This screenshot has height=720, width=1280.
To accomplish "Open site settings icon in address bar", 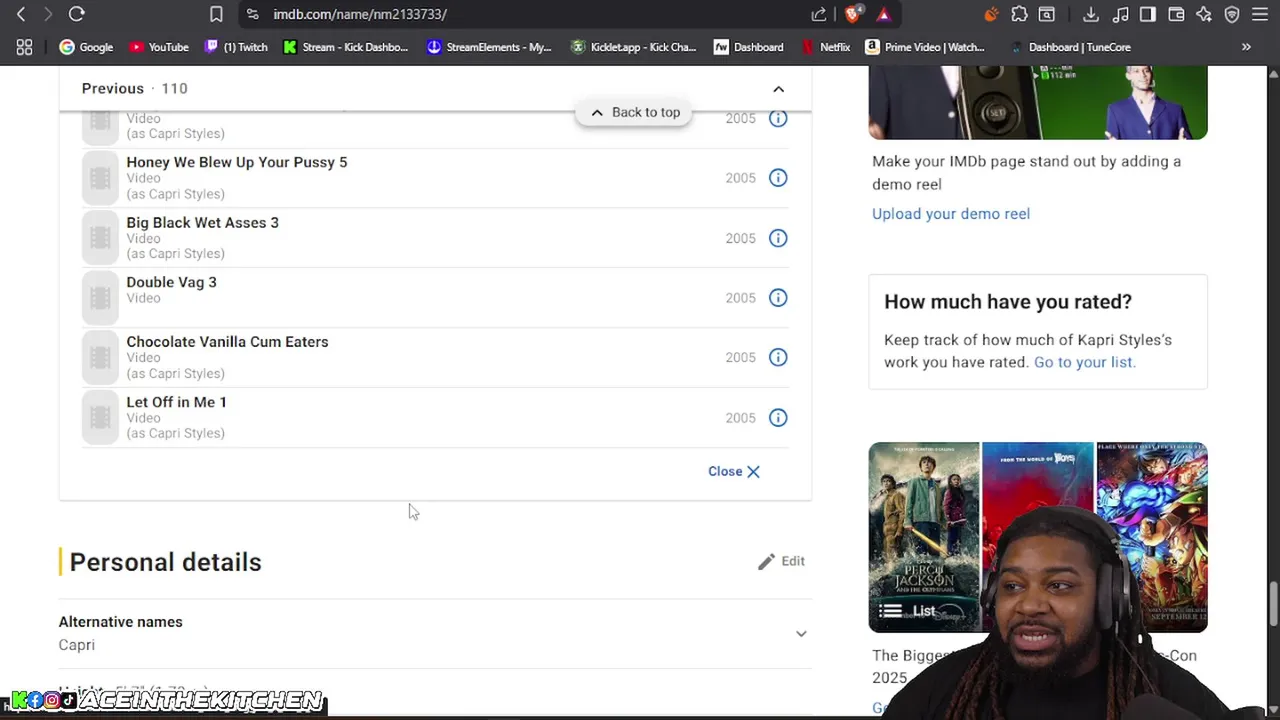I will pyautogui.click(x=252, y=14).
